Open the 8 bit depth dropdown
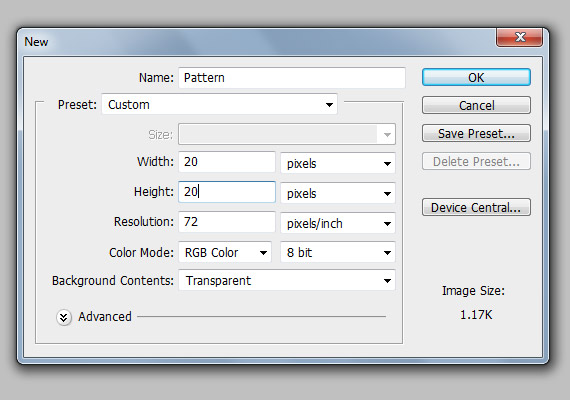 click(338, 252)
